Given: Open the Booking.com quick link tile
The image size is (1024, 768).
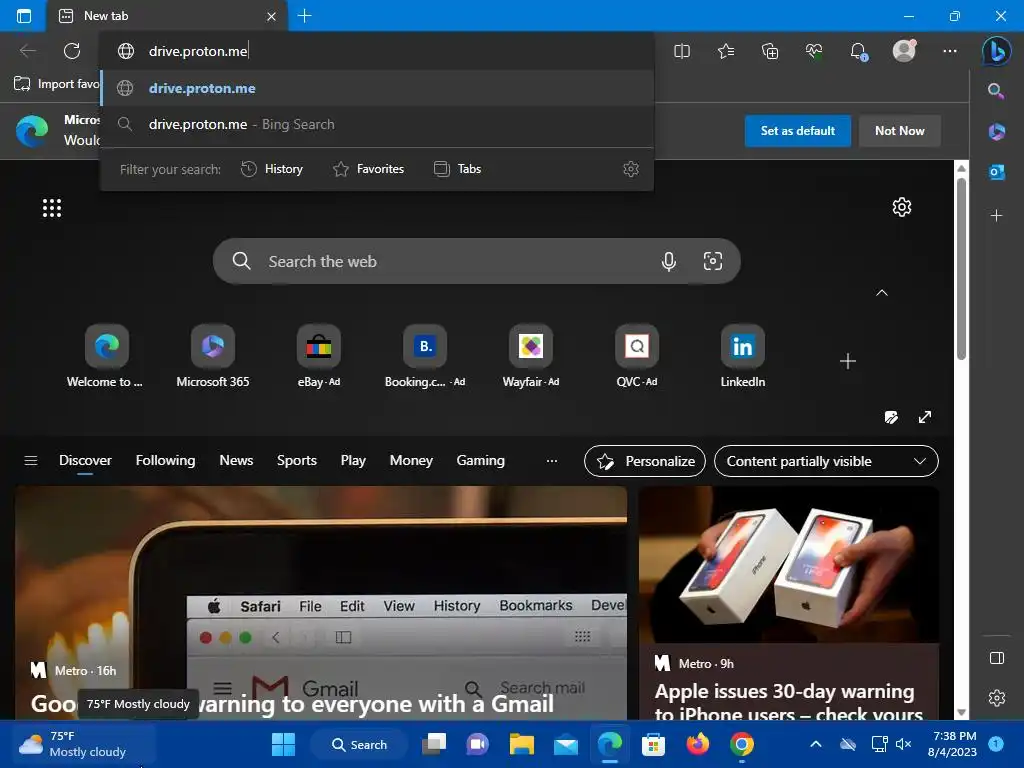Looking at the screenshot, I should [424, 357].
